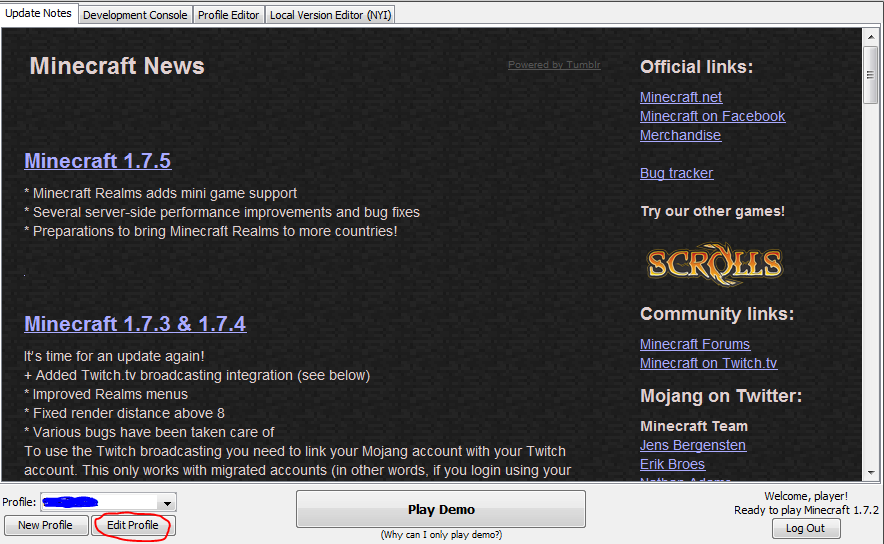Viewport: 884px width, 544px height.
Task: Click the "Fixed render distance above 8" line
Action: (125, 414)
